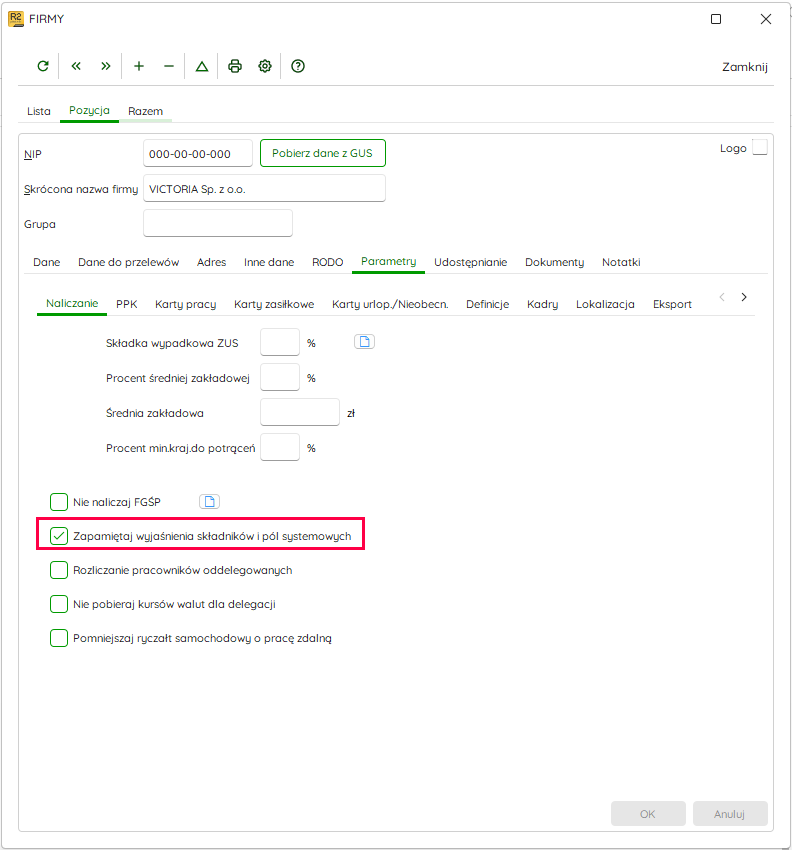Screen dimensions: 792x850
Task: Go to next record with double-right arrows
Action: tap(106, 66)
